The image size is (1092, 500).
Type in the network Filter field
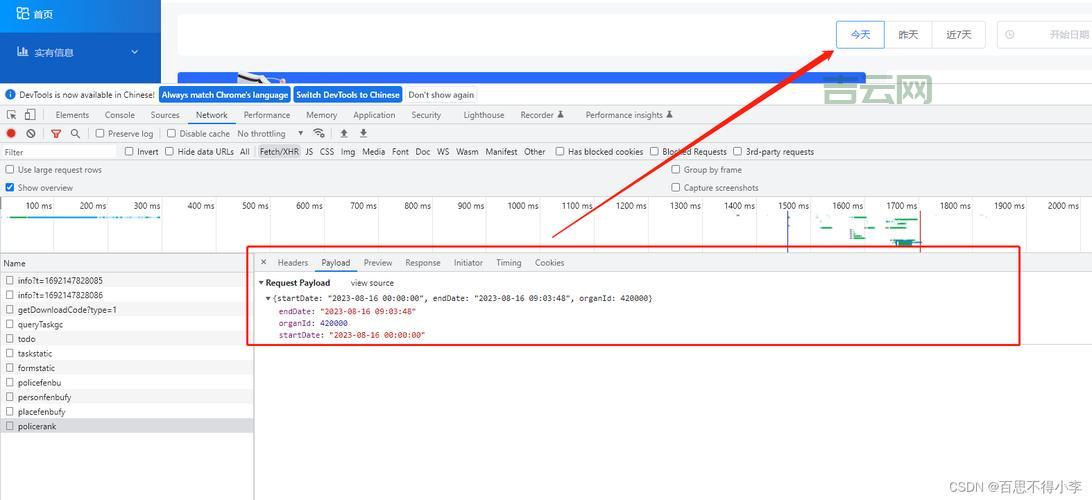60,152
